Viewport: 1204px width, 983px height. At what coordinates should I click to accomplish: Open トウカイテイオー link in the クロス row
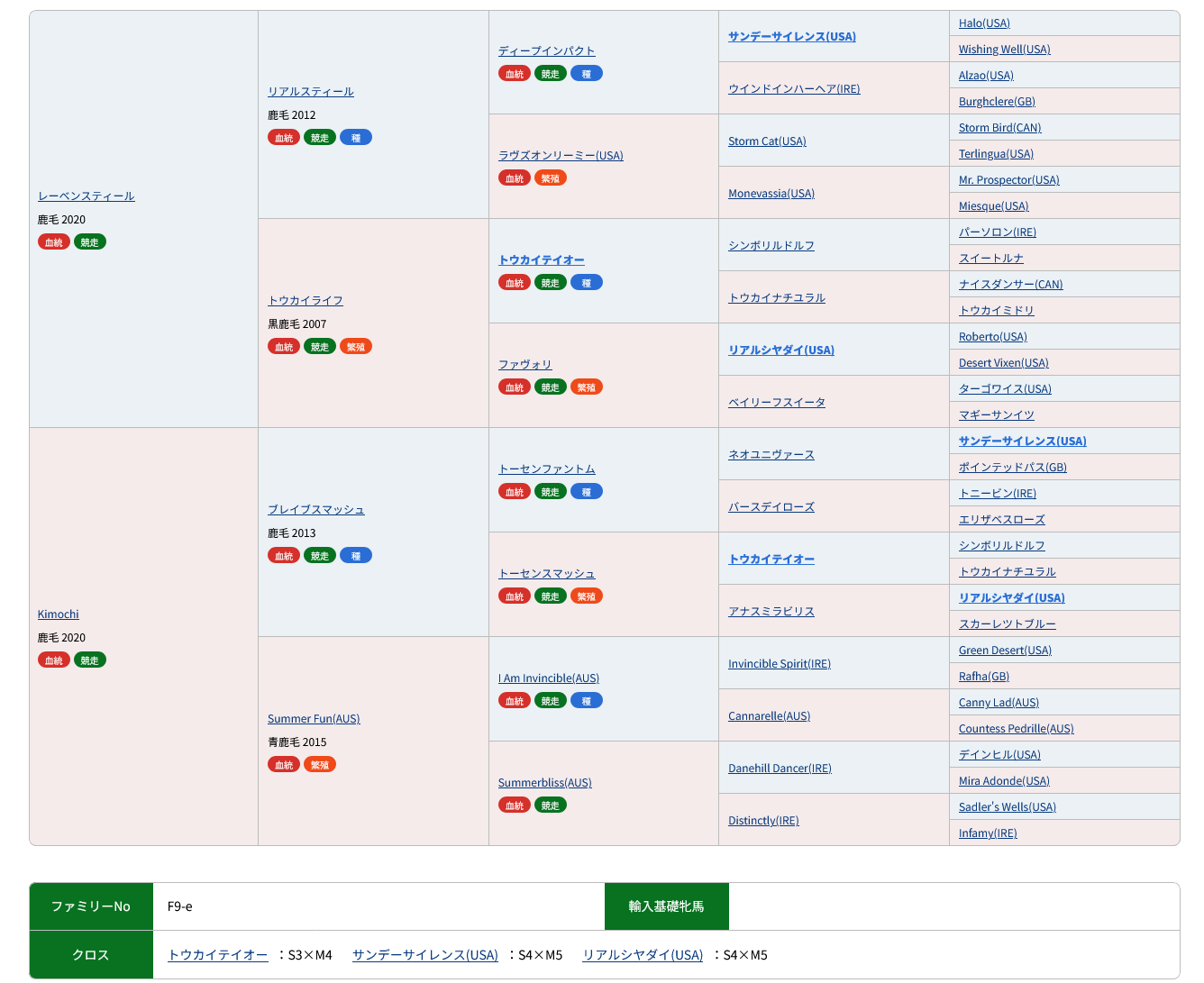[x=218, y=955]
